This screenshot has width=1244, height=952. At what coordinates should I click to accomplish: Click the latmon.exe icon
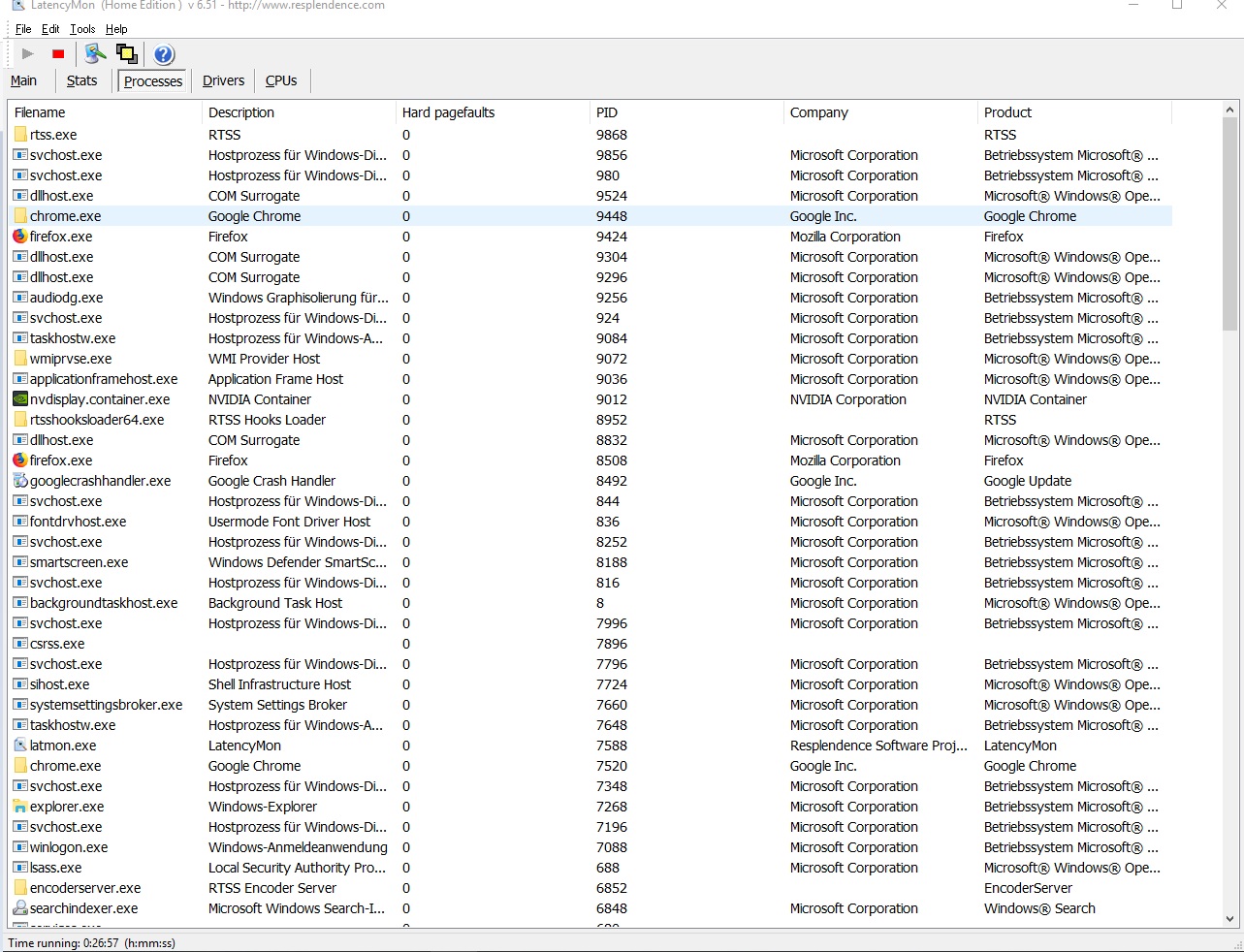[20, 746]
